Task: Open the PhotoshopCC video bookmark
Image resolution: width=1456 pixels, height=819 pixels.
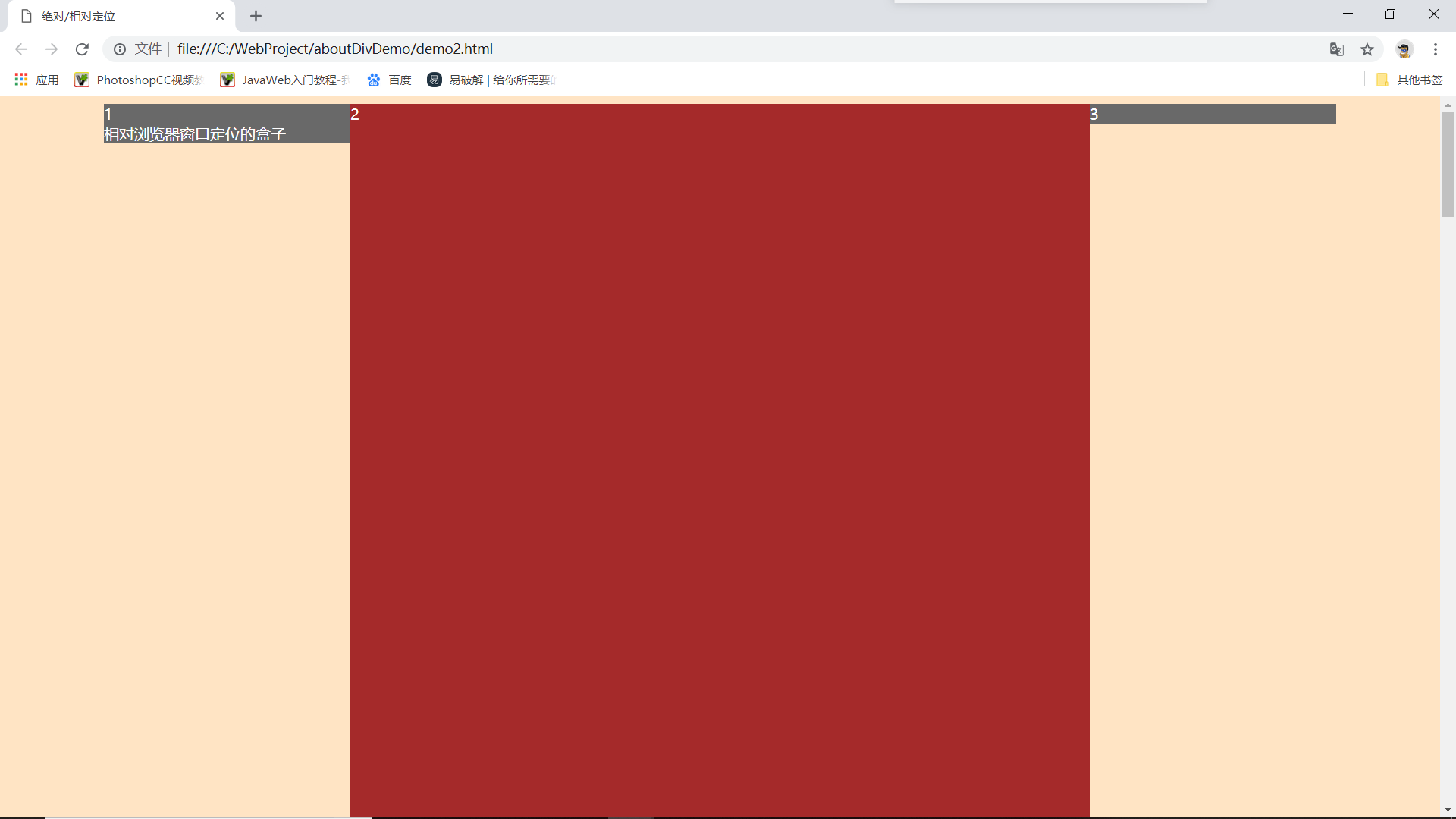Action: coord(140,80)
